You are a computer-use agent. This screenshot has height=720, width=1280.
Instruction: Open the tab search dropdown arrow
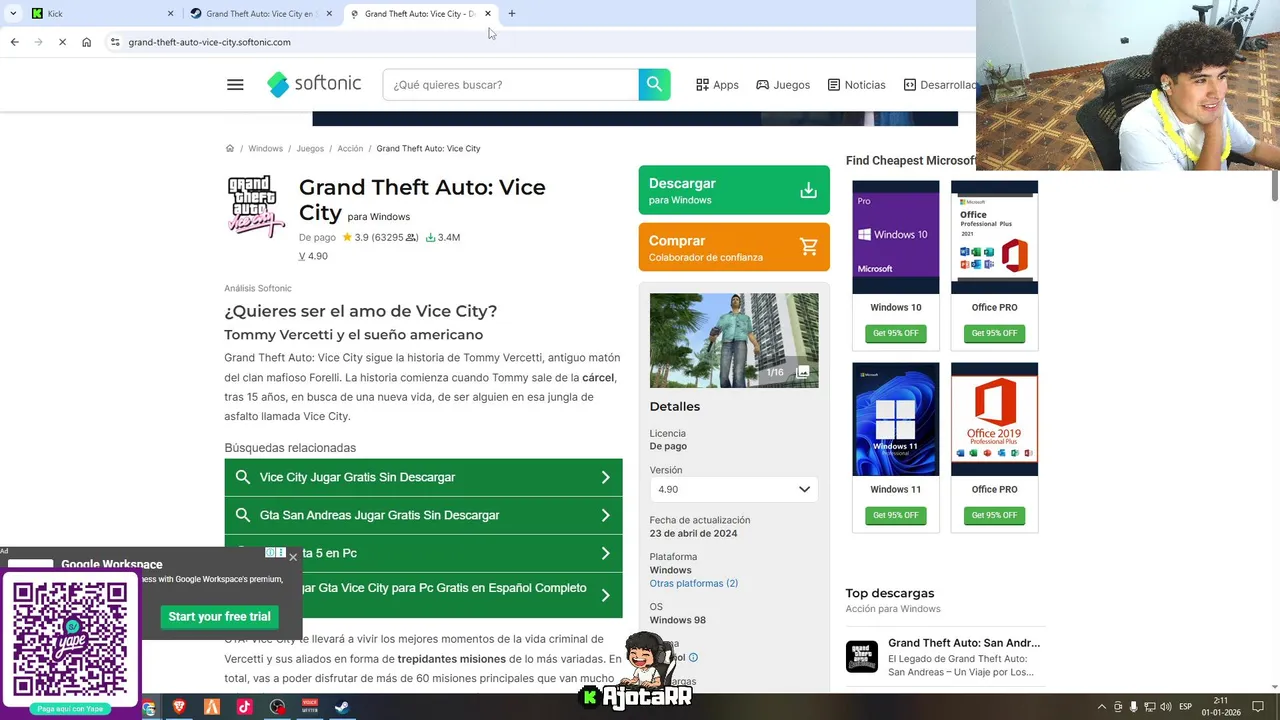[x=12, y=14]
